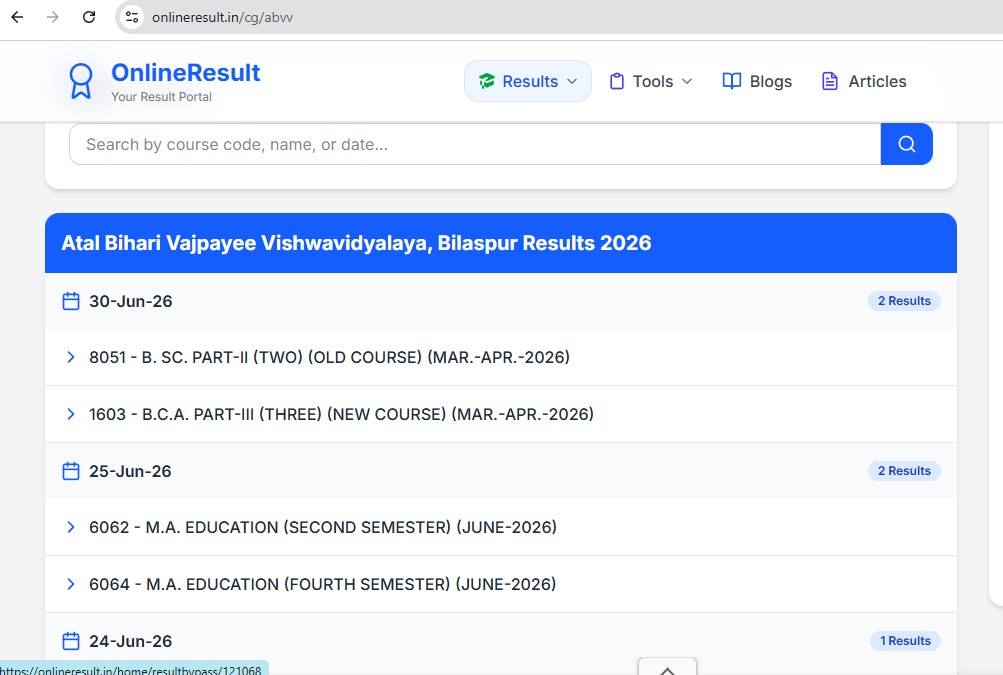
Task: Open 1603 - B.C.A. PART-III (THREE) result
Action: click(342, 414)
